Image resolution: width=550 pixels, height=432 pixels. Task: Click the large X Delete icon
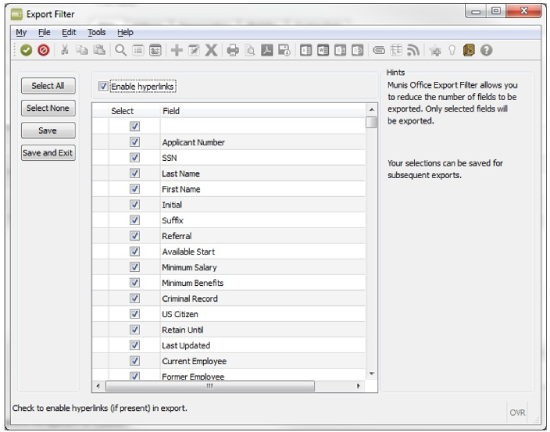211,50
